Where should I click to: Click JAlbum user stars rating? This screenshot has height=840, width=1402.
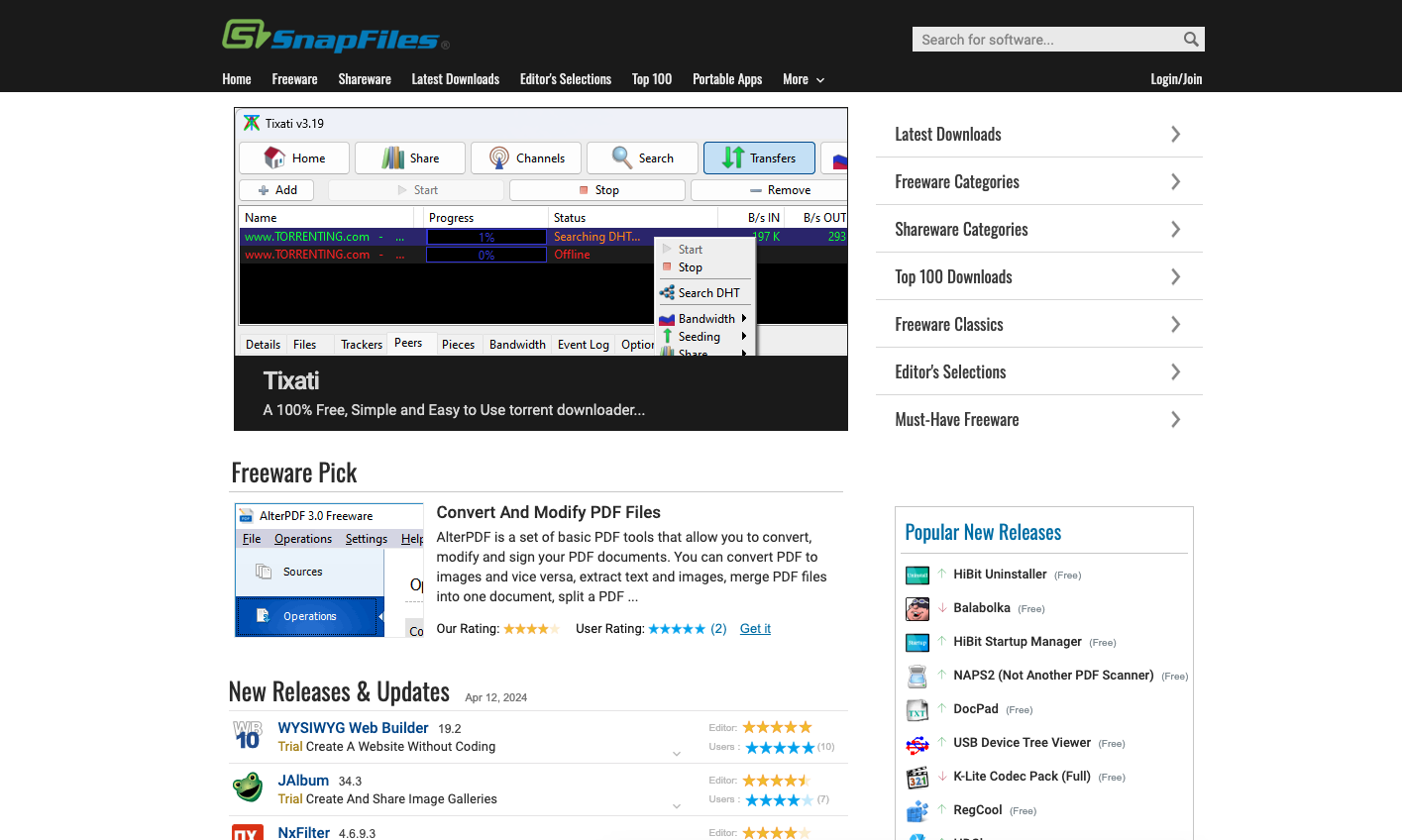[x=780, y=800]
